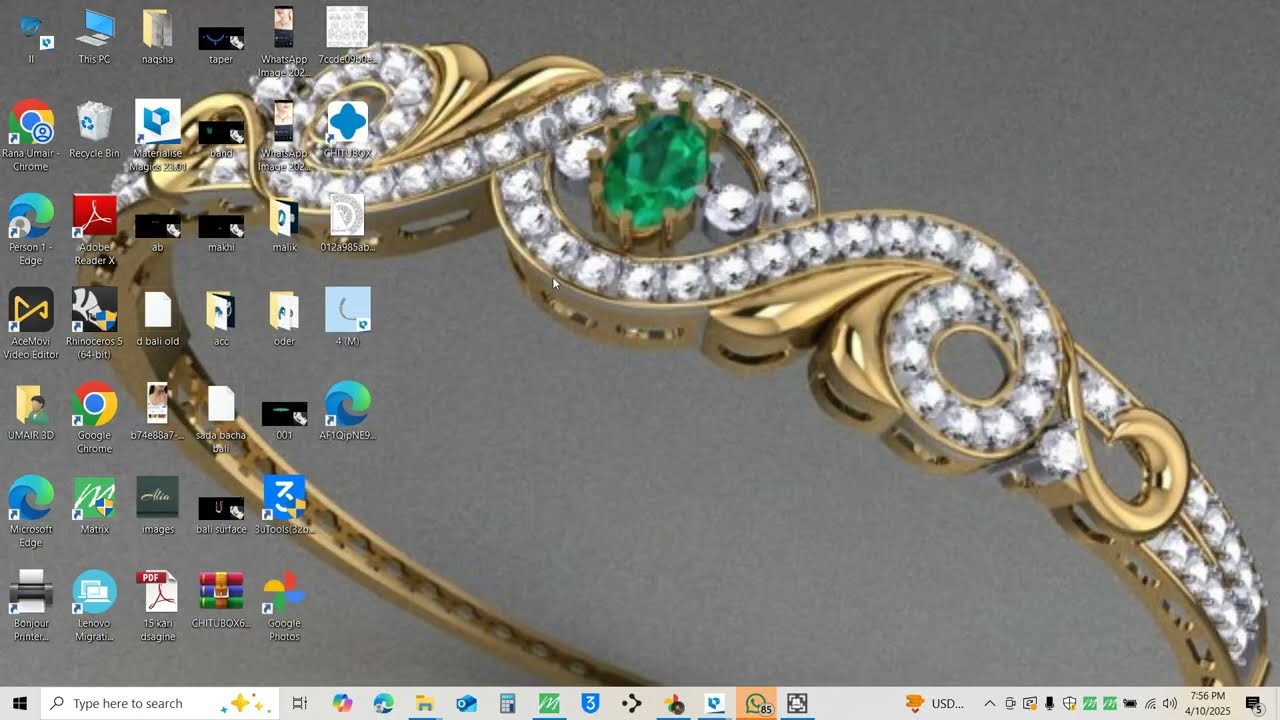Select the sada bacha bali file
The width and height of the screenshot is (1280, 720).
[x=221, y=419]
